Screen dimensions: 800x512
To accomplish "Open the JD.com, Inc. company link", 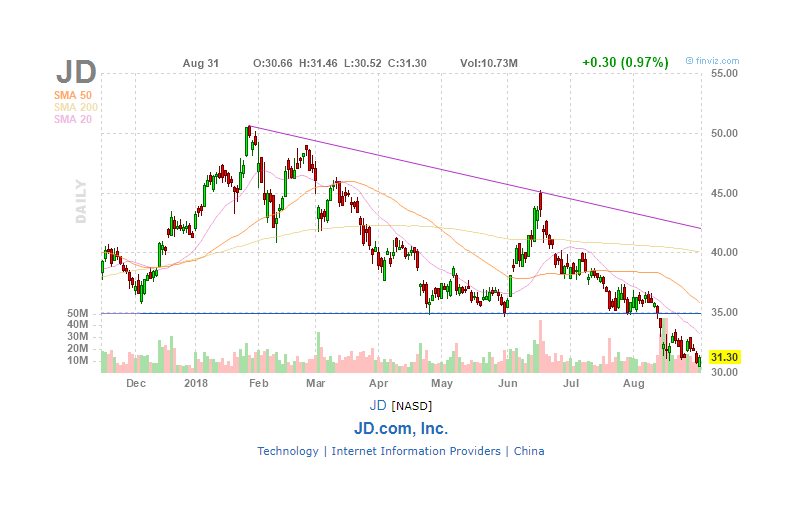I will pos(401,428).
